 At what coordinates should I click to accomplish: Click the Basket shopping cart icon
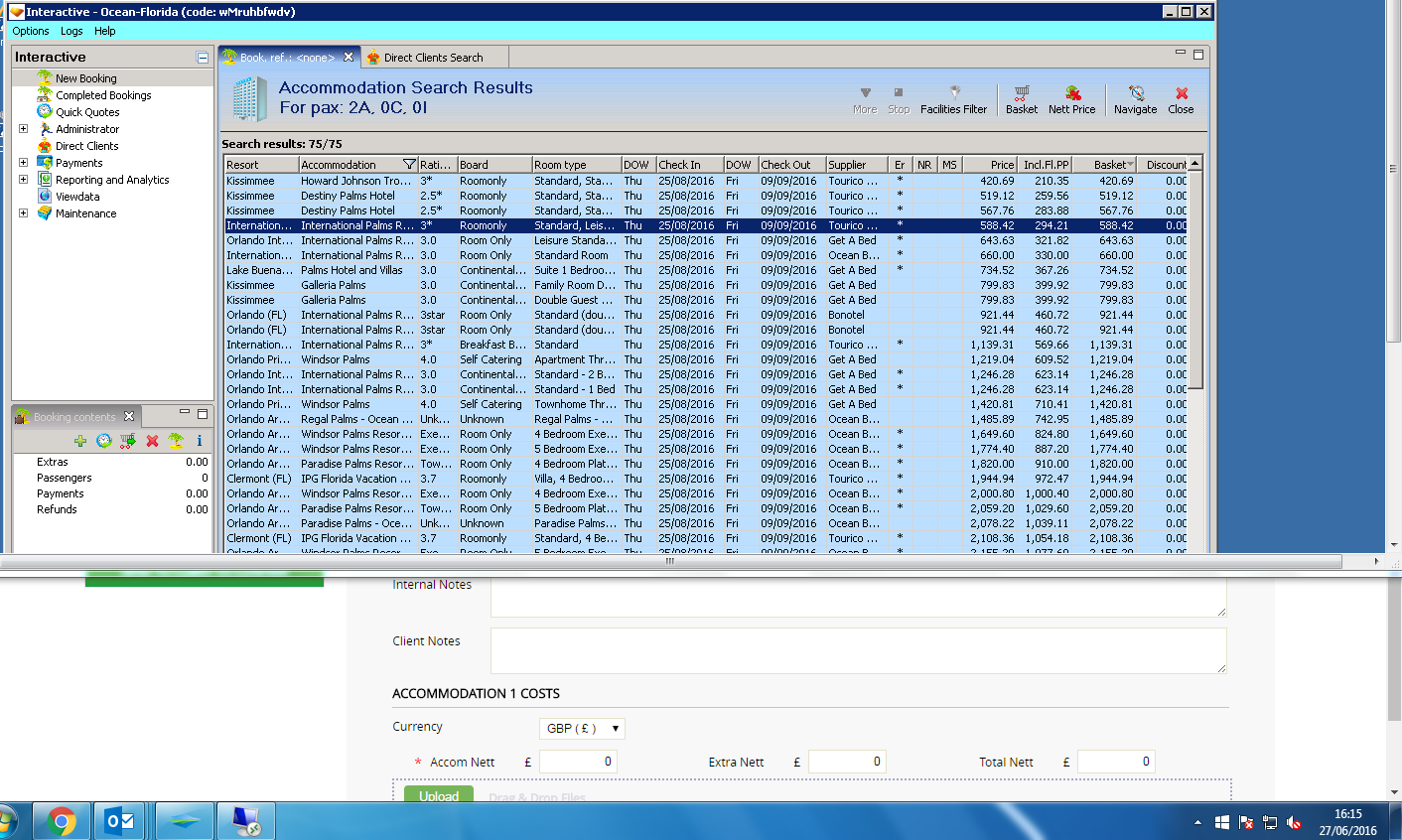point(1021,100)
